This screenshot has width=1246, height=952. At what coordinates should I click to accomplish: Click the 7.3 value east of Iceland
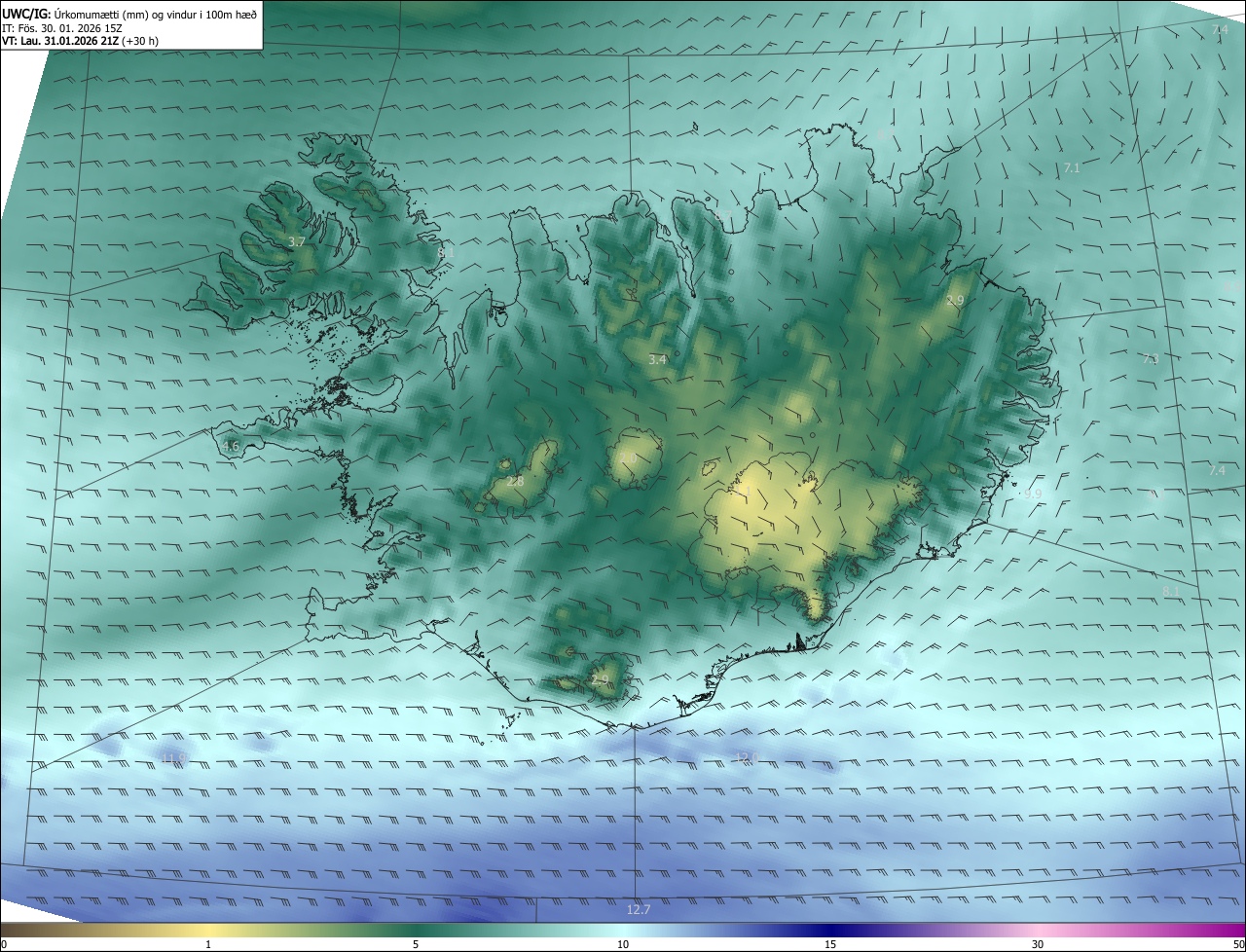1151,359
